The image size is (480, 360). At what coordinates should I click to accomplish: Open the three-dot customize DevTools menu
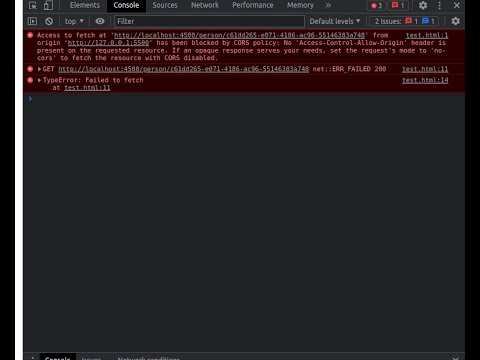click(x=440, y=5)
